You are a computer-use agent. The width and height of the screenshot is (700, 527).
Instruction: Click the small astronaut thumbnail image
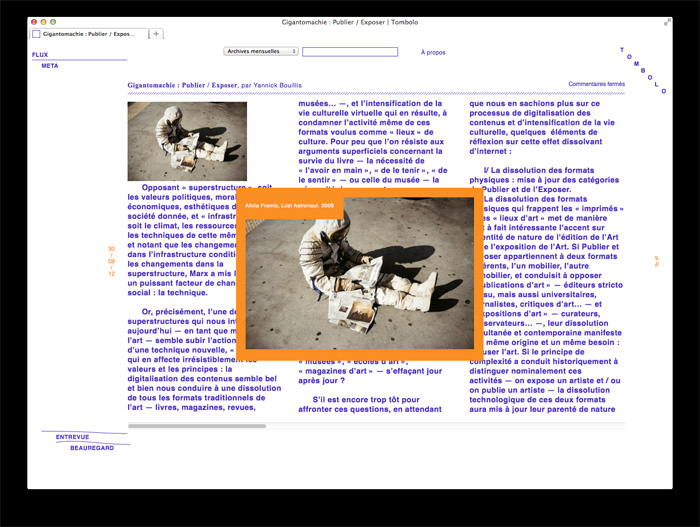tap(187, 141)
